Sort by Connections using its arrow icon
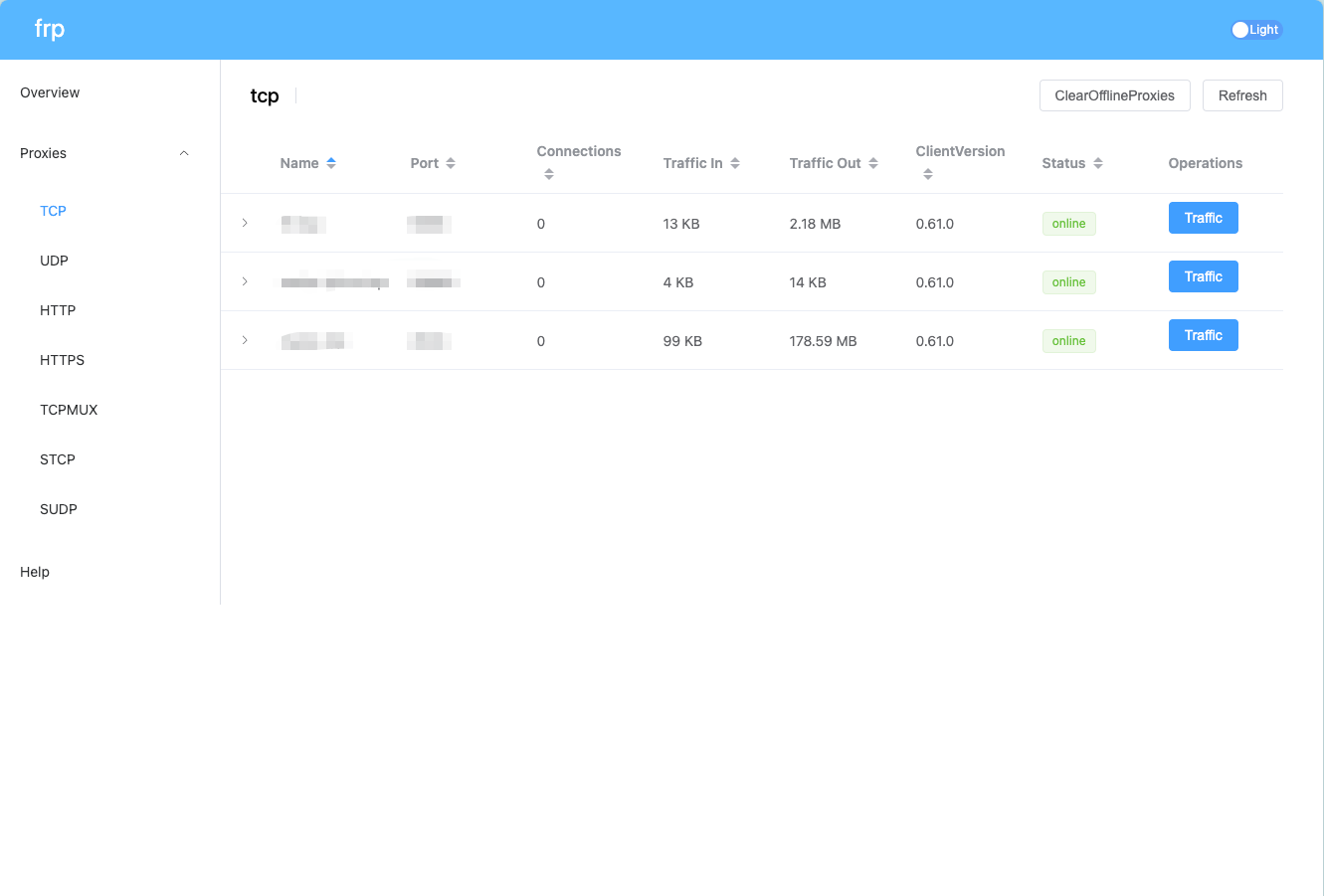 [x=549, y=175]
